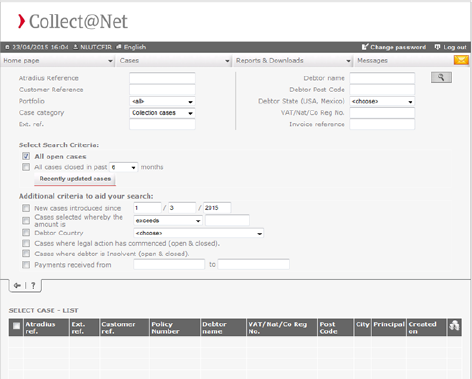
Task: Click the City column header
Action: (x=363, y=327)
